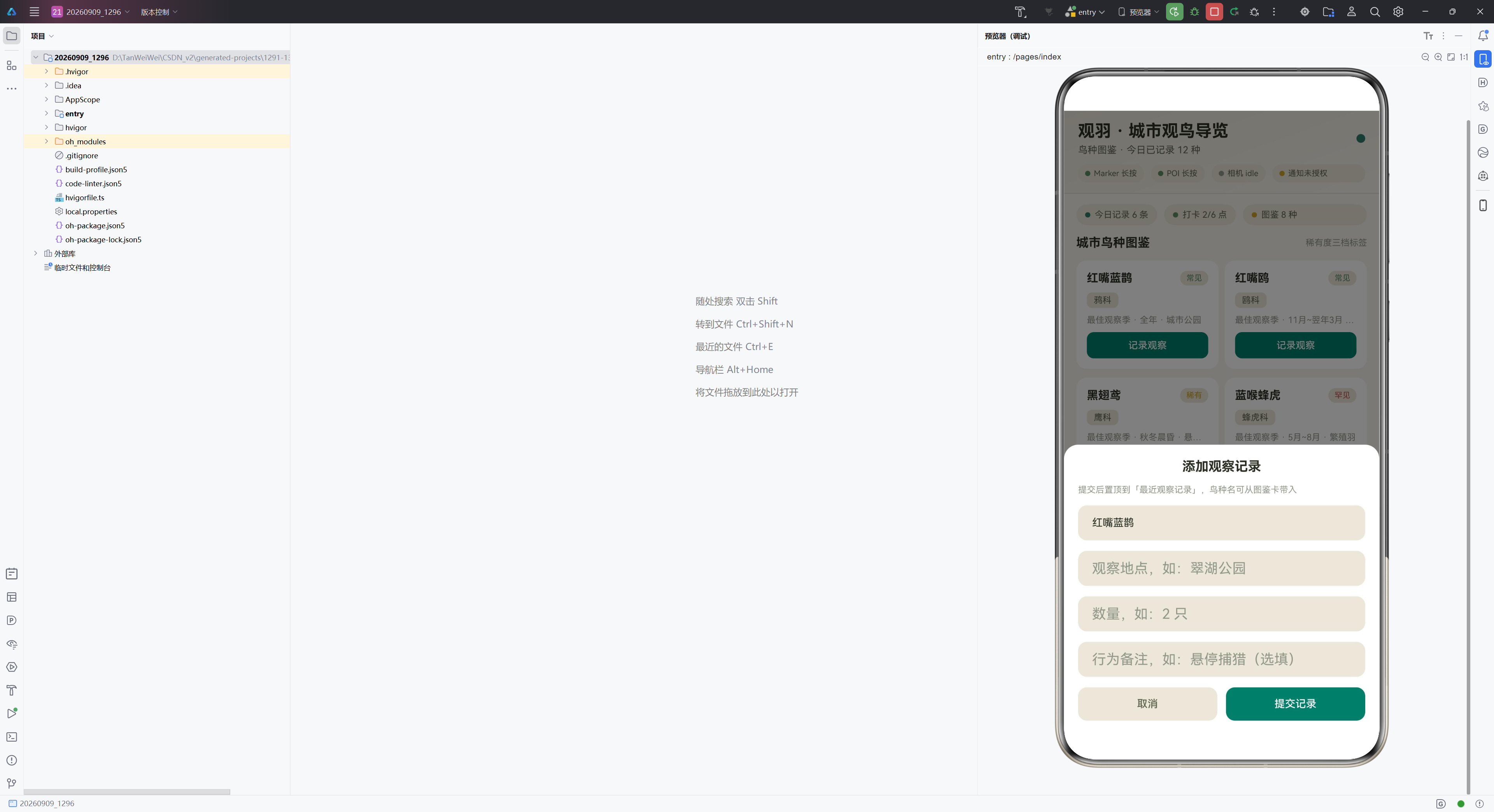Screen dimensions: 1494x812
Task: Click the 行为备注 input field
Action: (1221, 659)
